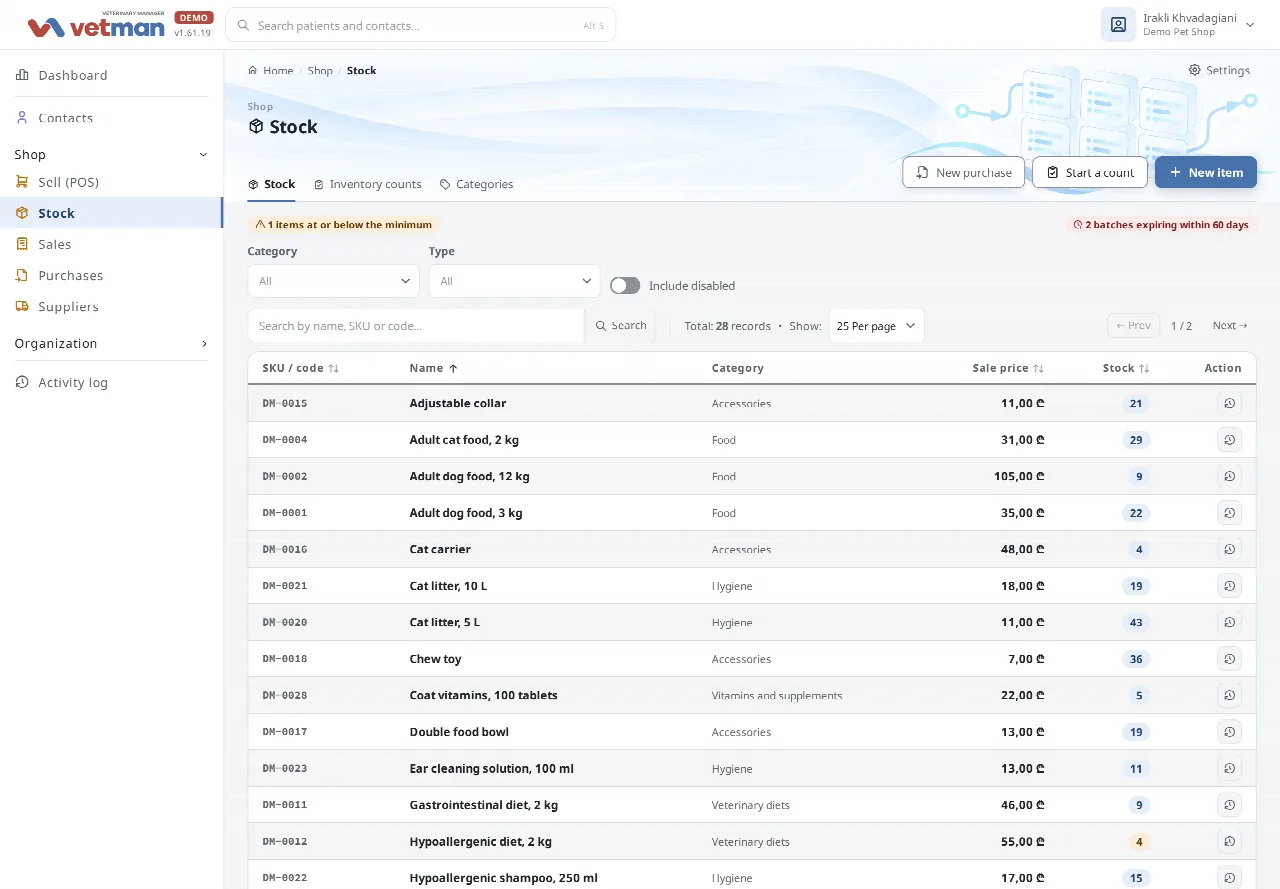Viewport: 1280px width, 889px height.
Task: Open history icon for Chew toy row
Action: pos(1229,659)
